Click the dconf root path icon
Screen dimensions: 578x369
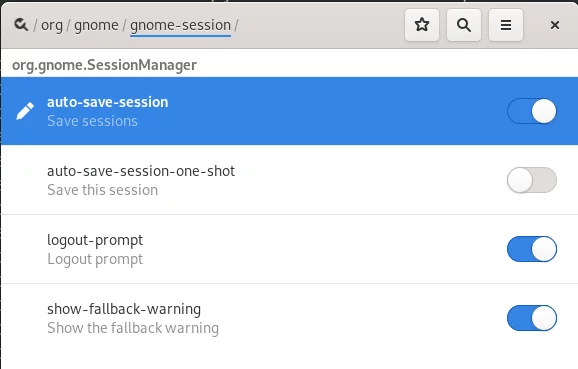click(x=21, y=25)
